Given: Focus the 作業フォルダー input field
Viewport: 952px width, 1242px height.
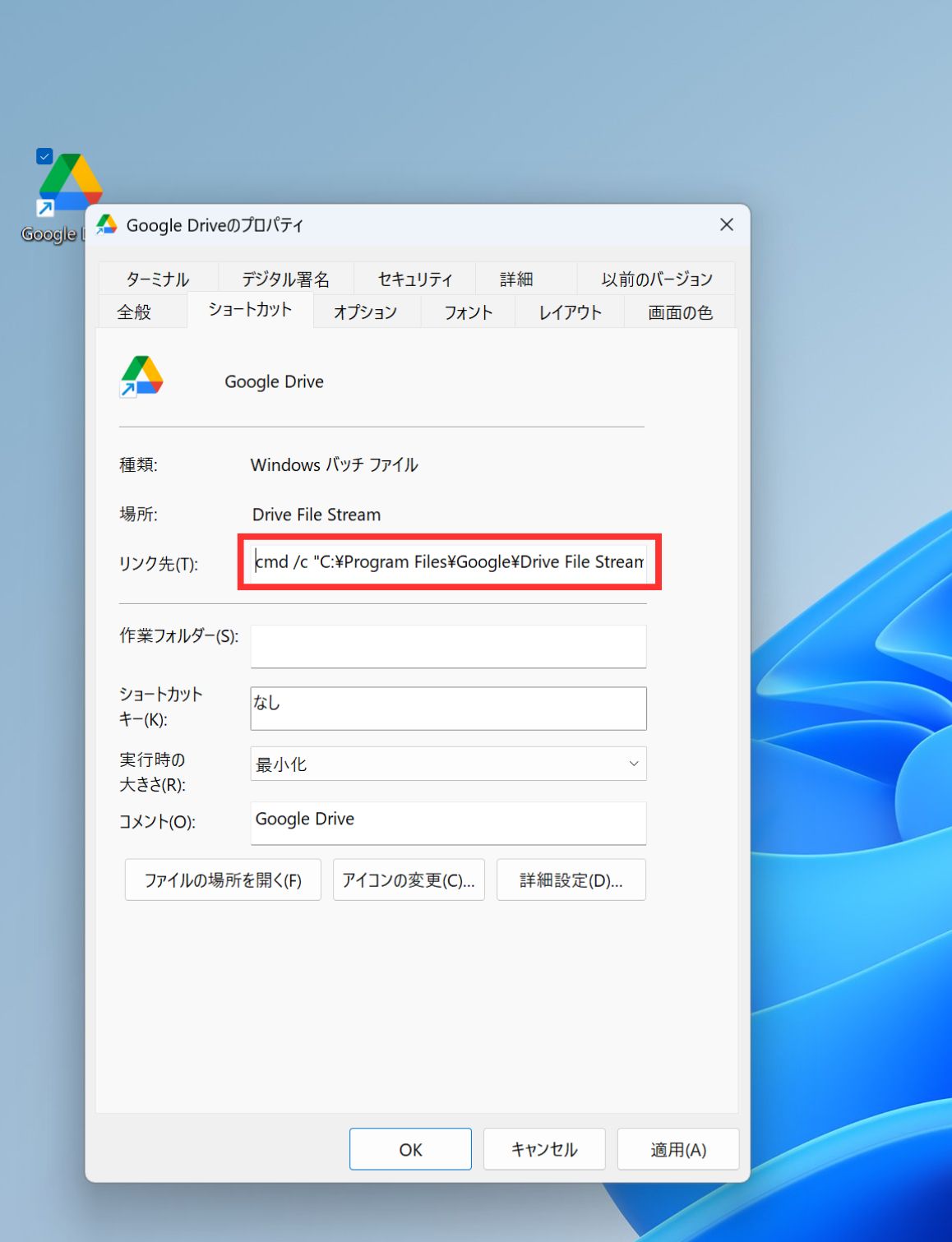Looking at the screenshot, I should point(448,646).
